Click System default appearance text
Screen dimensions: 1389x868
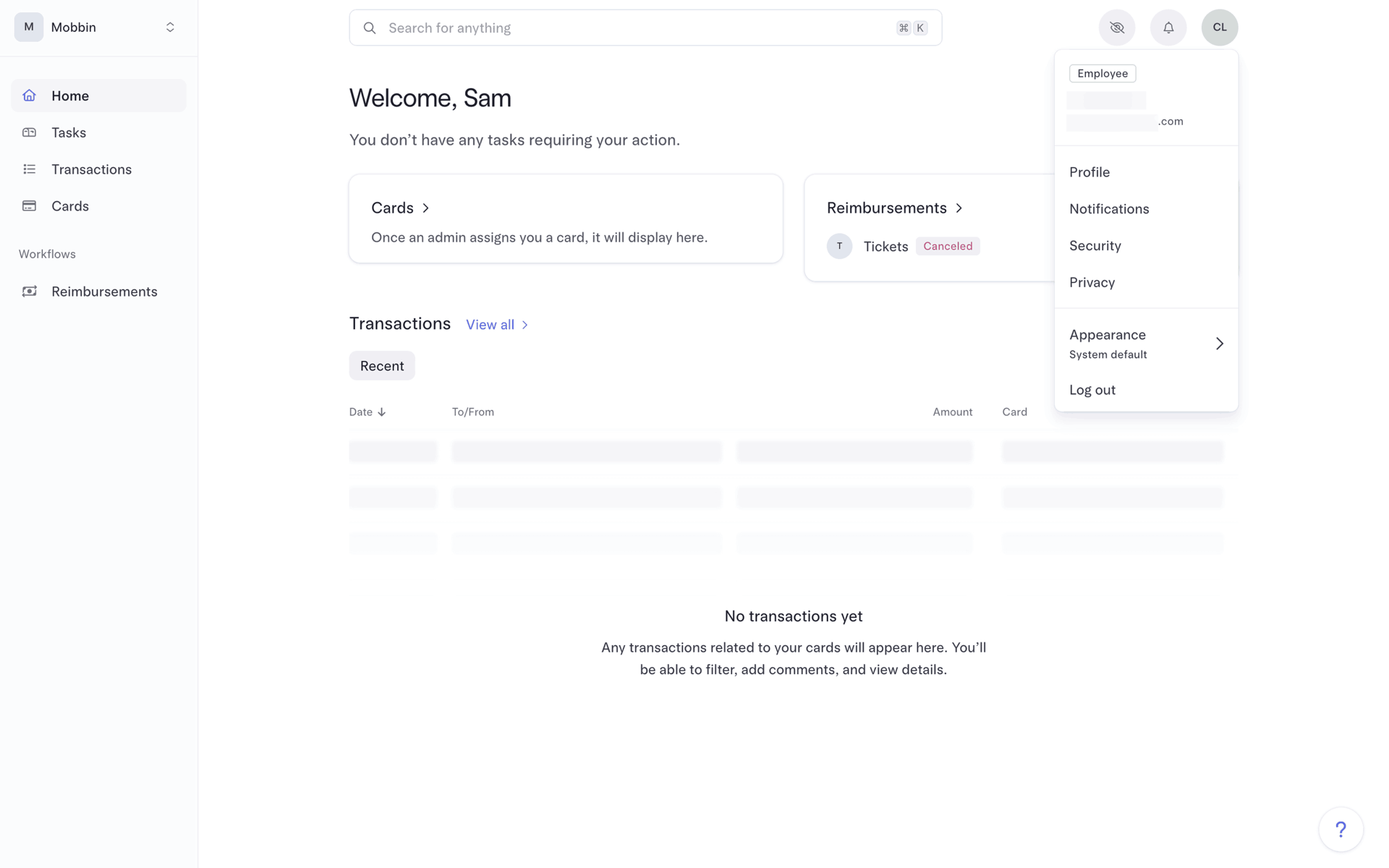(x=1108, y=355)
